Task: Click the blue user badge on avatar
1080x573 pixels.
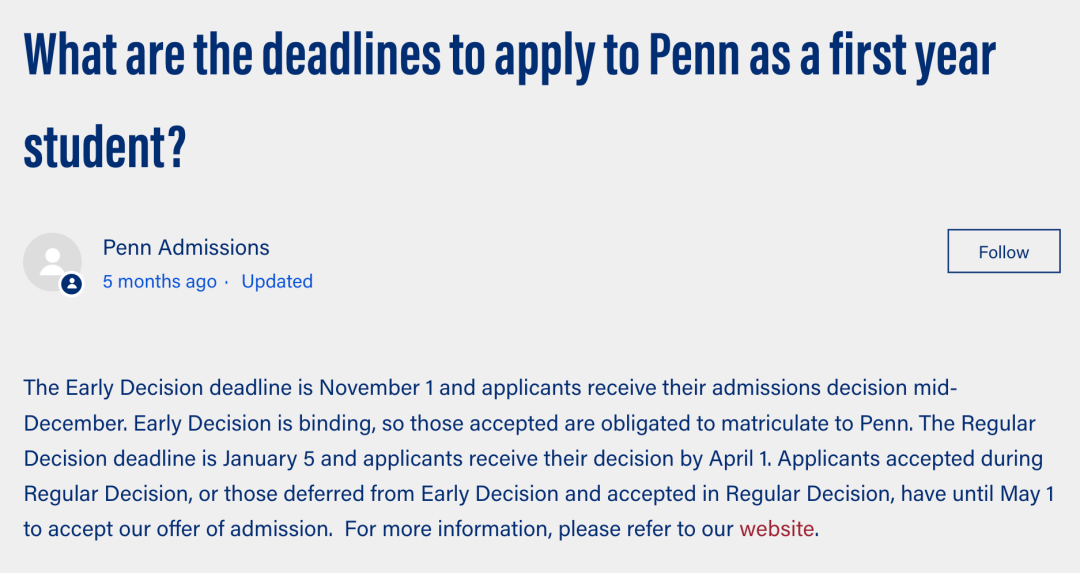Action: pos(72,284)
